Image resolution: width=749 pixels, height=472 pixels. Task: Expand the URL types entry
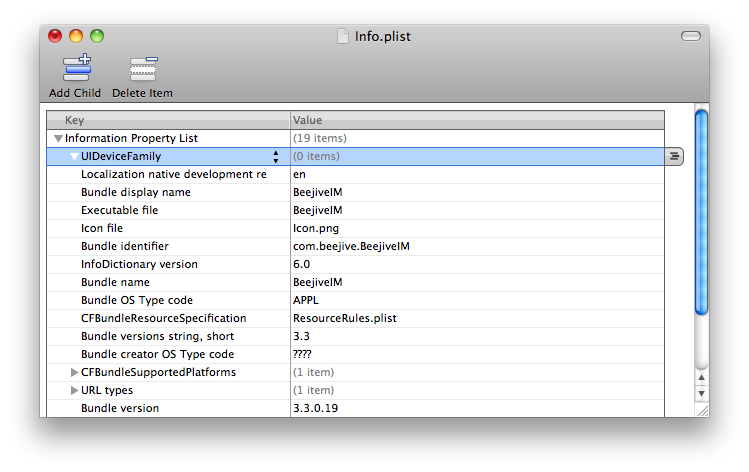pyautogui.click(x=74, y=390)
